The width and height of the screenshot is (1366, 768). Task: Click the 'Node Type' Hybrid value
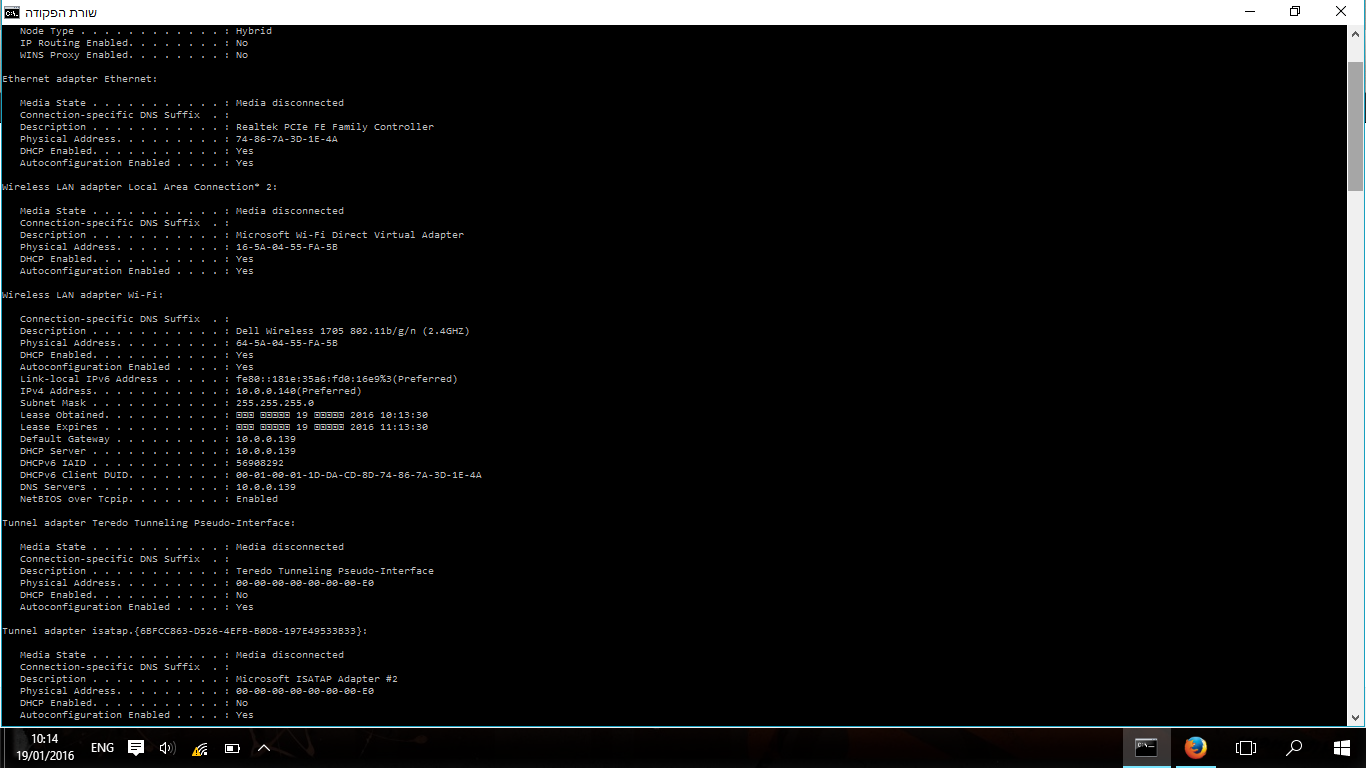(x=254, y=31)
